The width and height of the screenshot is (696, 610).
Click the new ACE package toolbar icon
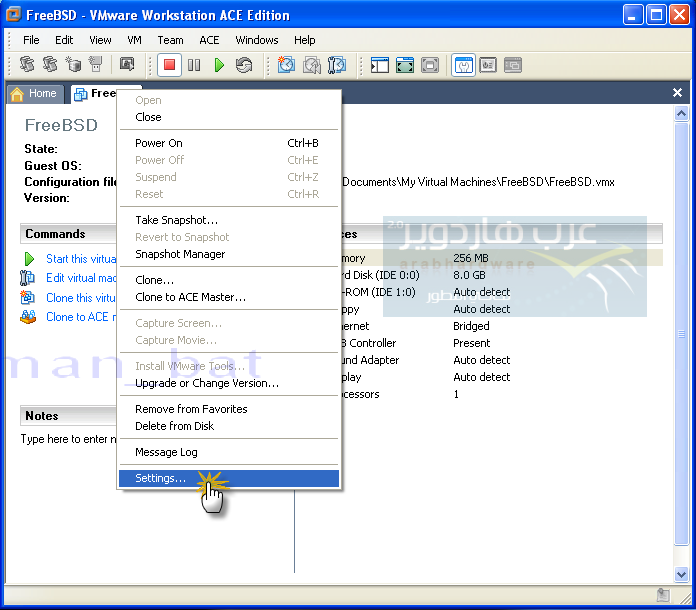coord(73,64)
